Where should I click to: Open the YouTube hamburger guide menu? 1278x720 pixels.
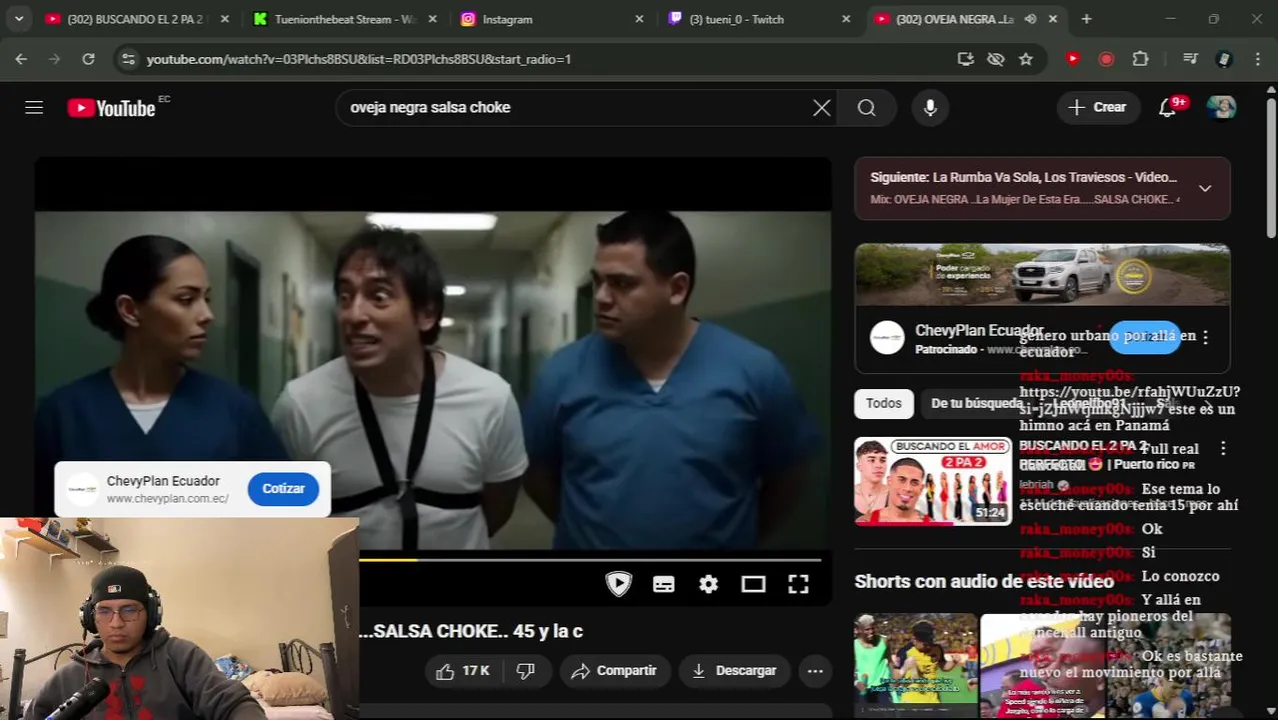[34, 108]
